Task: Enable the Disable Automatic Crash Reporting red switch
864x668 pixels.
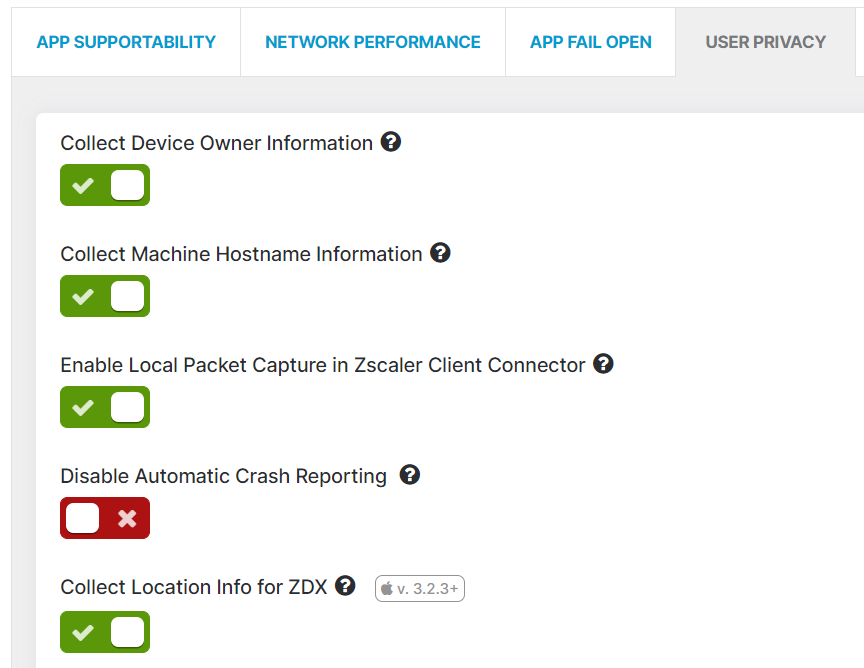Action: (105, 518)
